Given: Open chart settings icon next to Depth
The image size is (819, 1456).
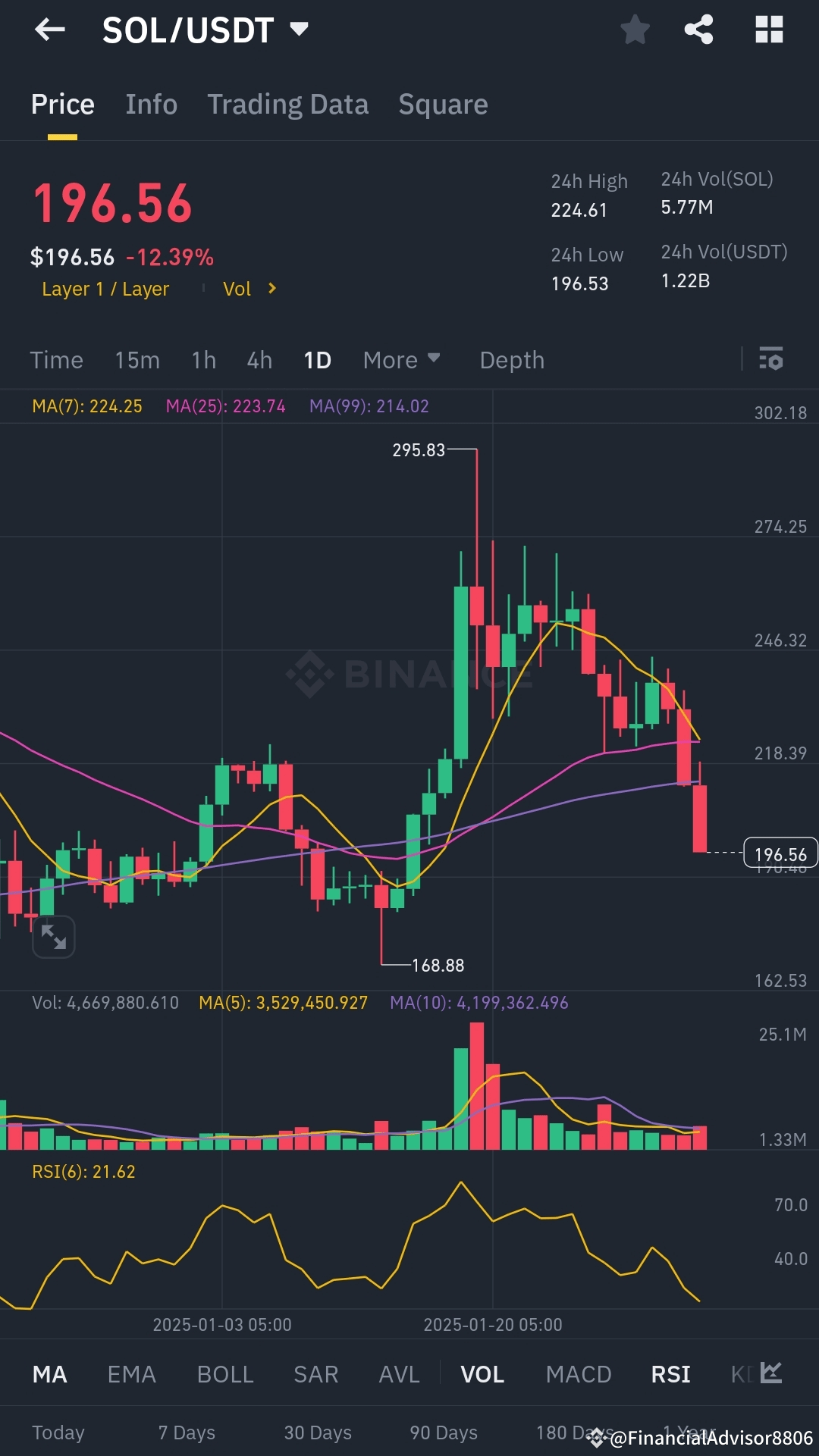Looking at the screenshot, I should click(x=770, y=360).
